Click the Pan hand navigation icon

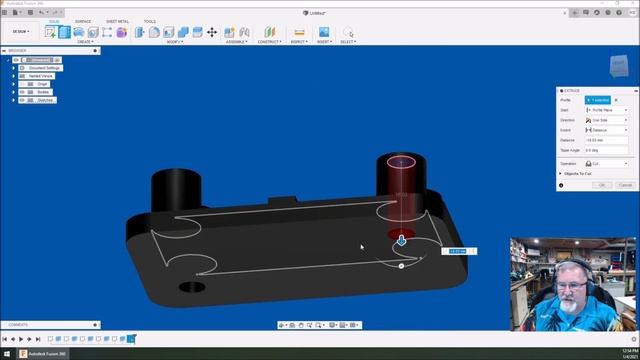tap(301, 325)
